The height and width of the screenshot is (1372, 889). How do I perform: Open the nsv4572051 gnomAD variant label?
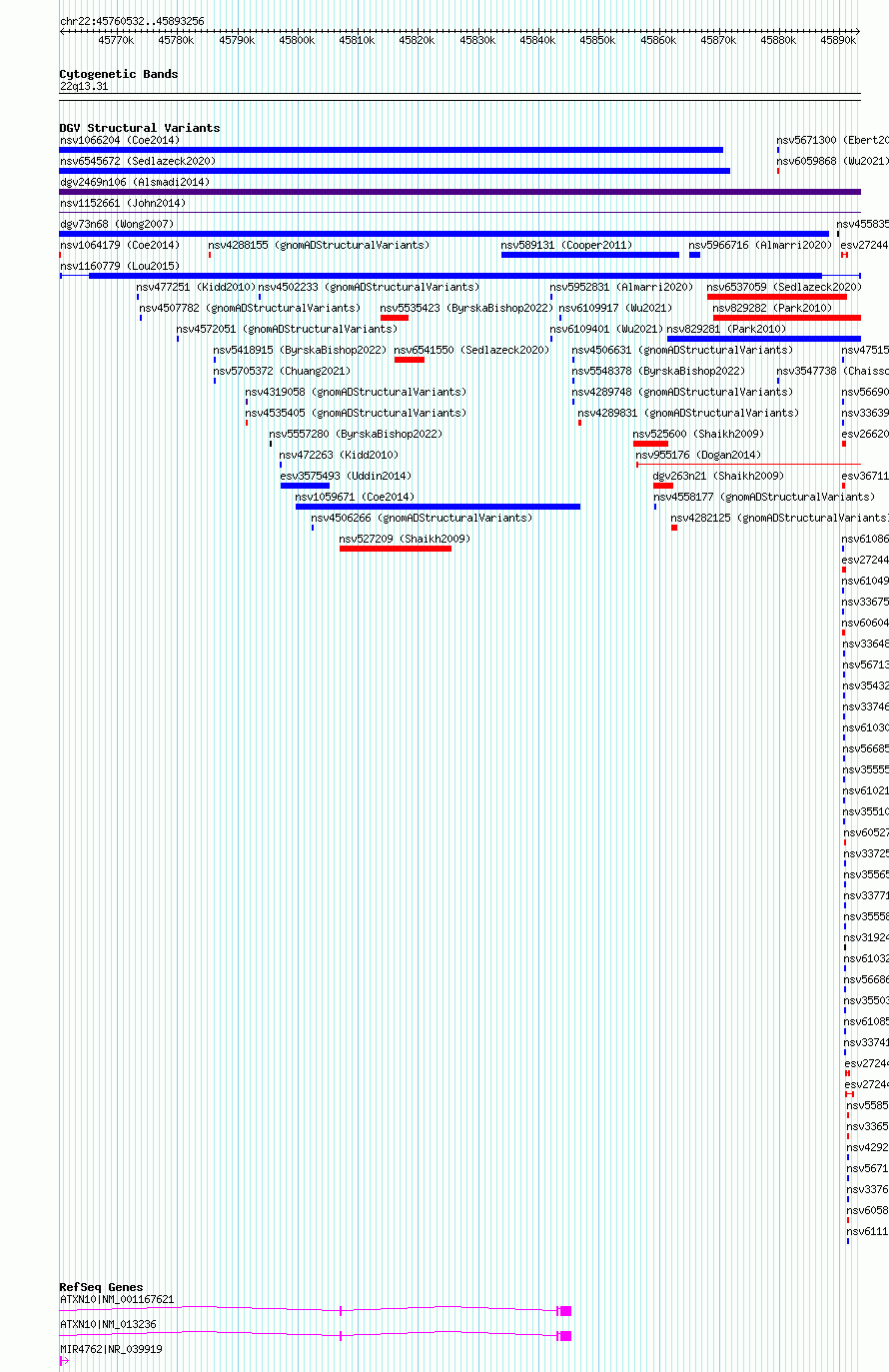[x=287, y=329]
